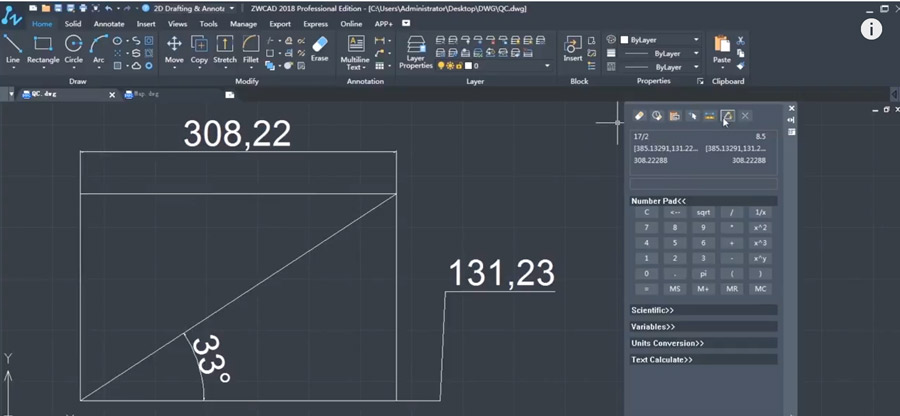This screenshot has width=900, height=416.
Task: Click the ZWCAD application logo button
Action: [11, 15]
